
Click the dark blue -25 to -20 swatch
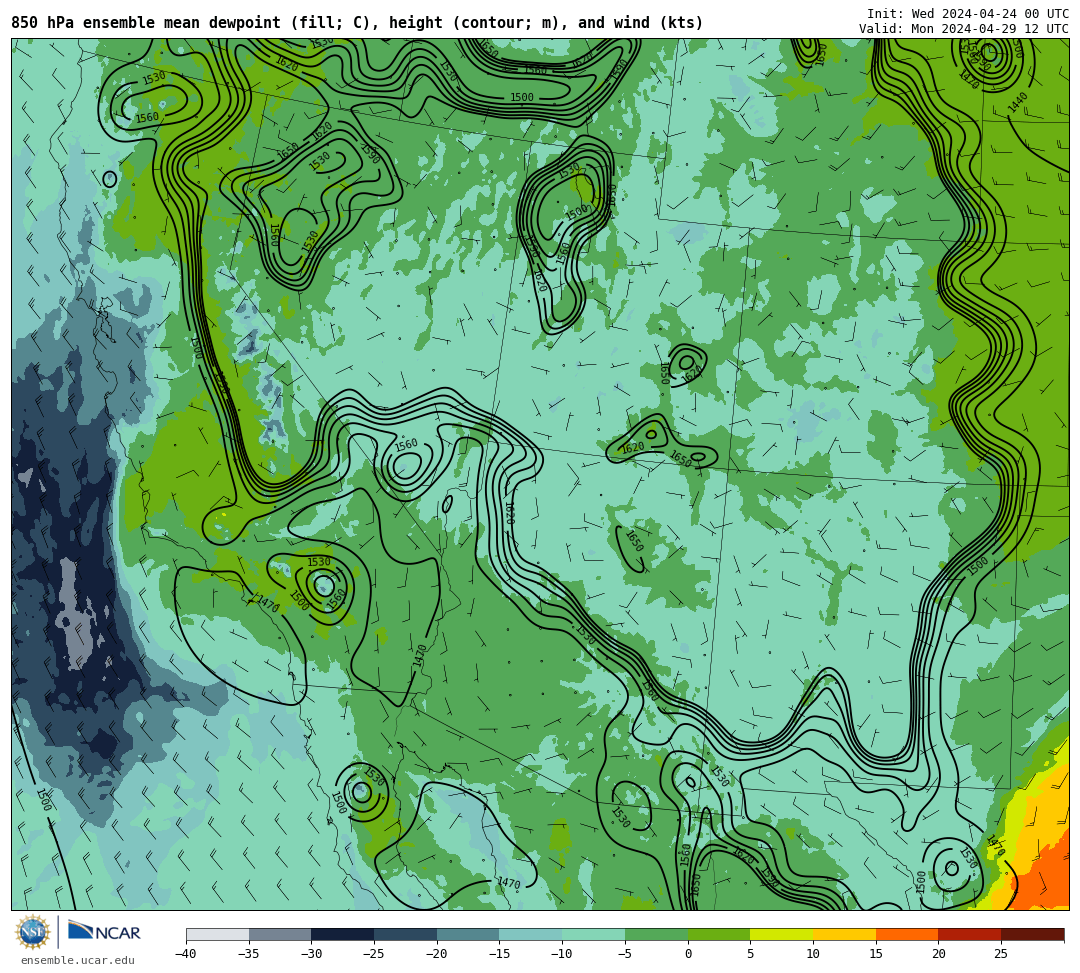point(405,934)
